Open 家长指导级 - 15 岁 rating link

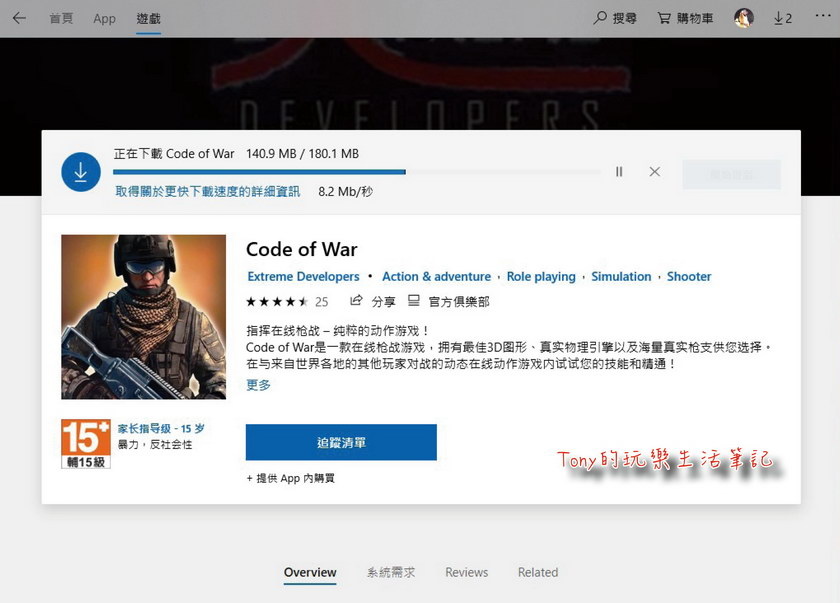pos(161,429)
